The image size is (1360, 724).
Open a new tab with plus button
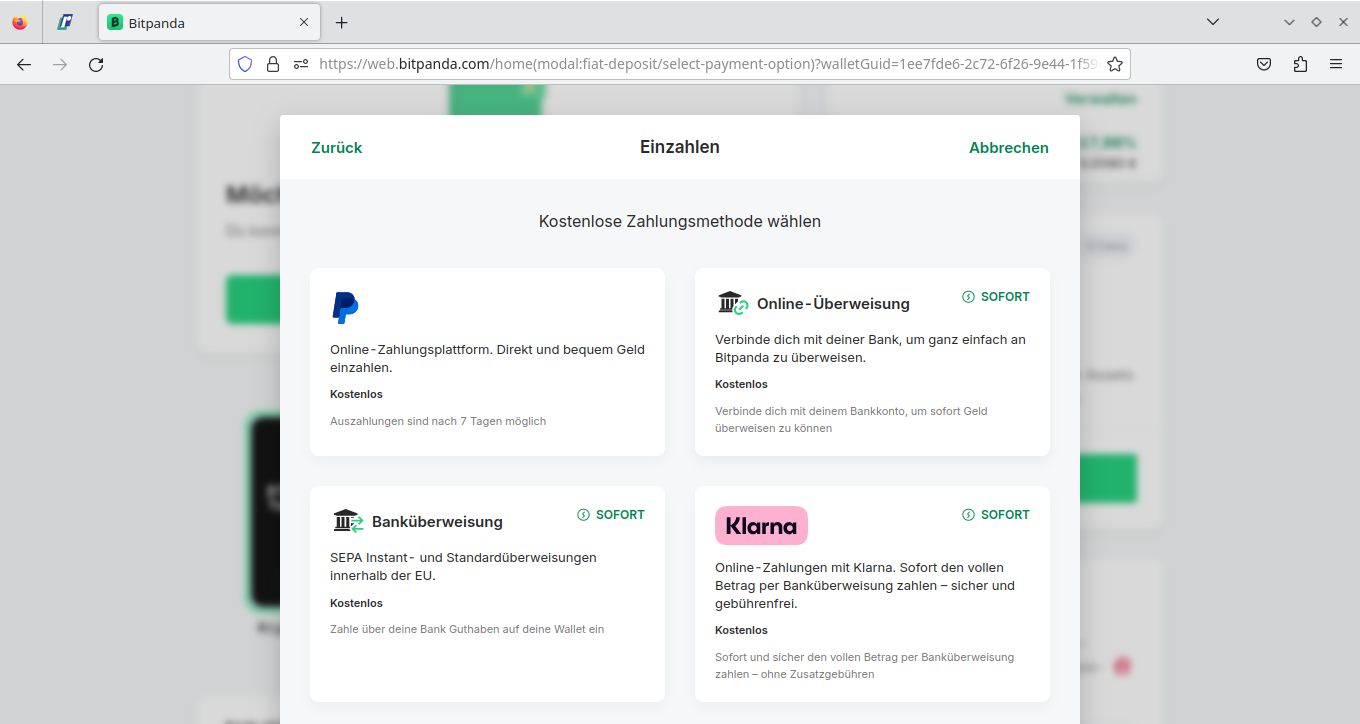[342, 22]
